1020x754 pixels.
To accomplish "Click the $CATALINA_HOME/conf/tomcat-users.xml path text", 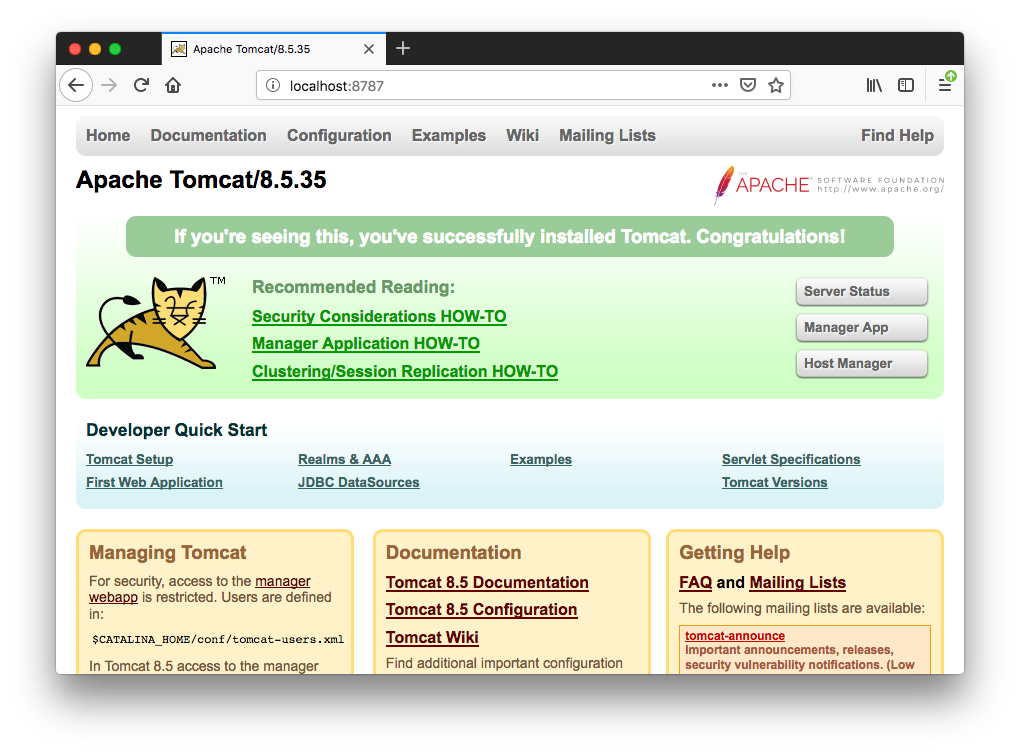I will click(x=218, y=640).
